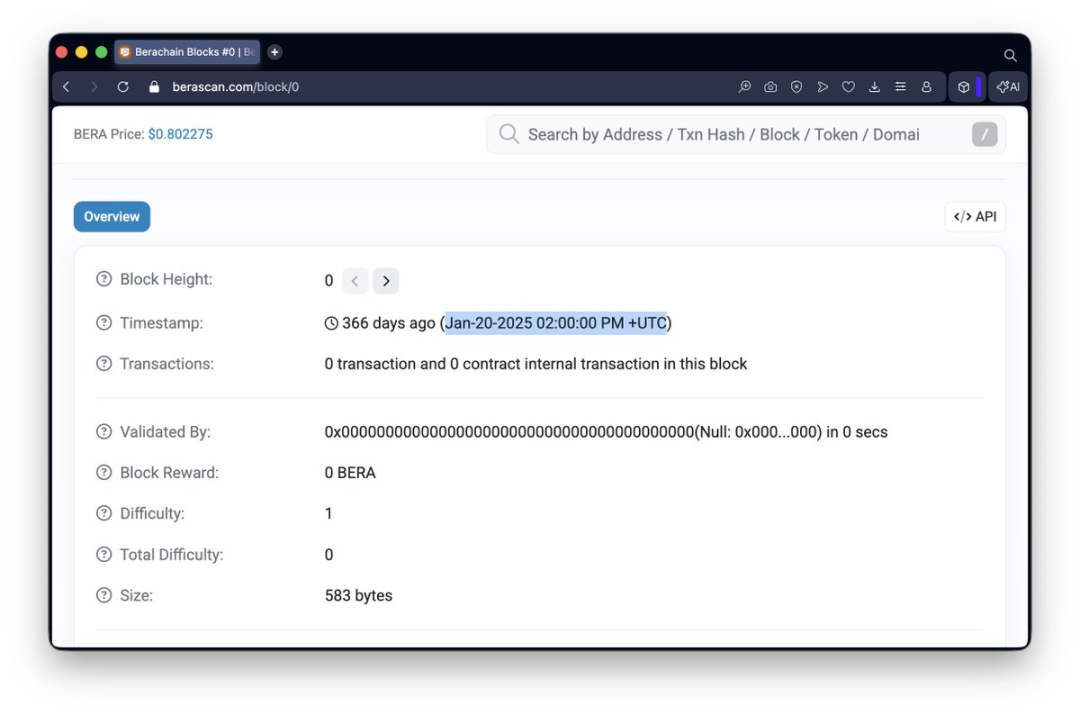
Task: Click the browser reload icon
Action: coord(123,87)
